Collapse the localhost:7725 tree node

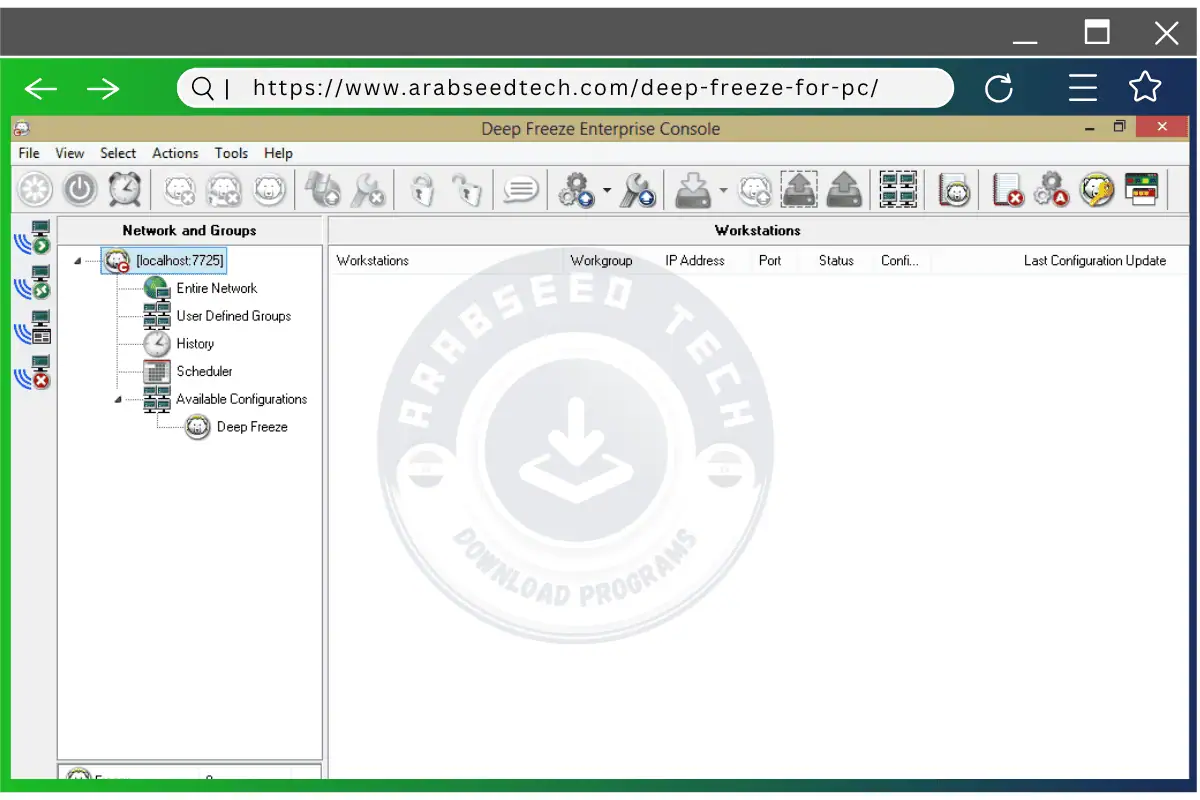(78, 262)
